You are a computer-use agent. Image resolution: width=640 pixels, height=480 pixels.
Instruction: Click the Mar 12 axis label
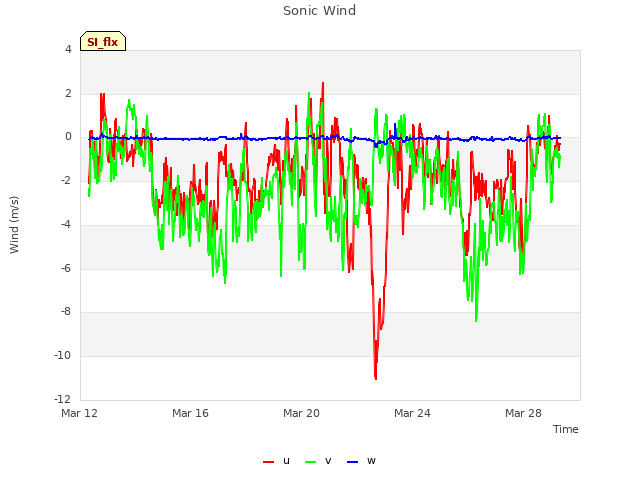80,413
